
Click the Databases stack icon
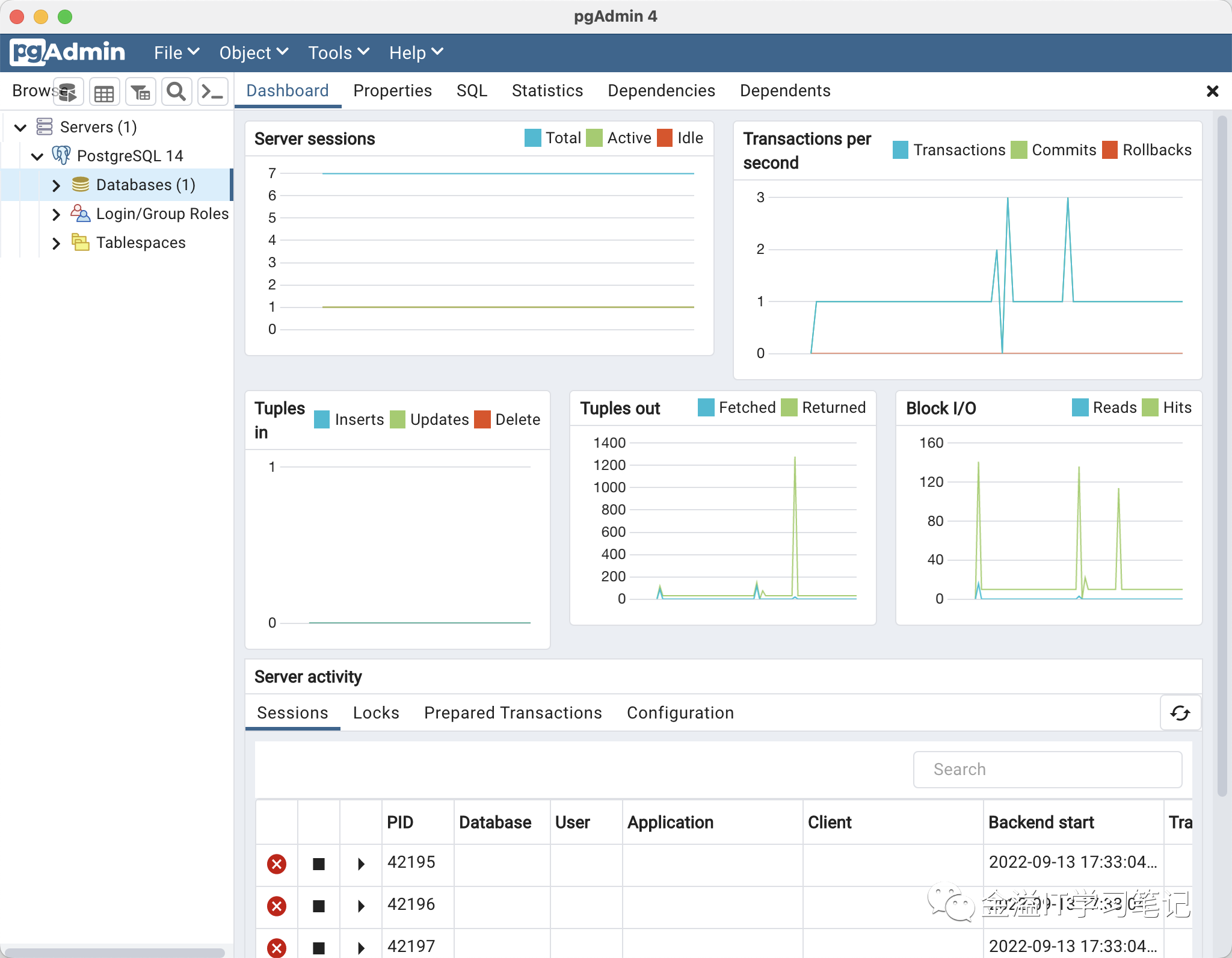(80, 184)
